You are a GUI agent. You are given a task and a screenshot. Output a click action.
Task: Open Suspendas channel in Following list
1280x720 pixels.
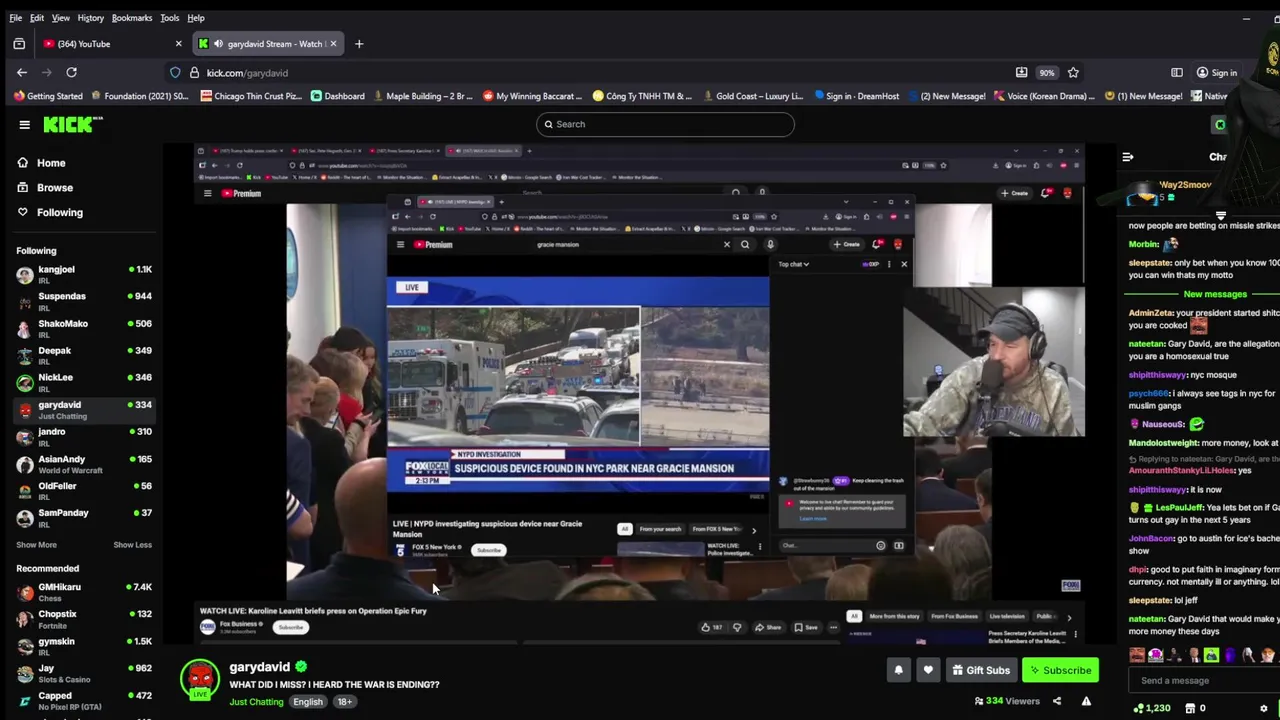click(84, 302)
